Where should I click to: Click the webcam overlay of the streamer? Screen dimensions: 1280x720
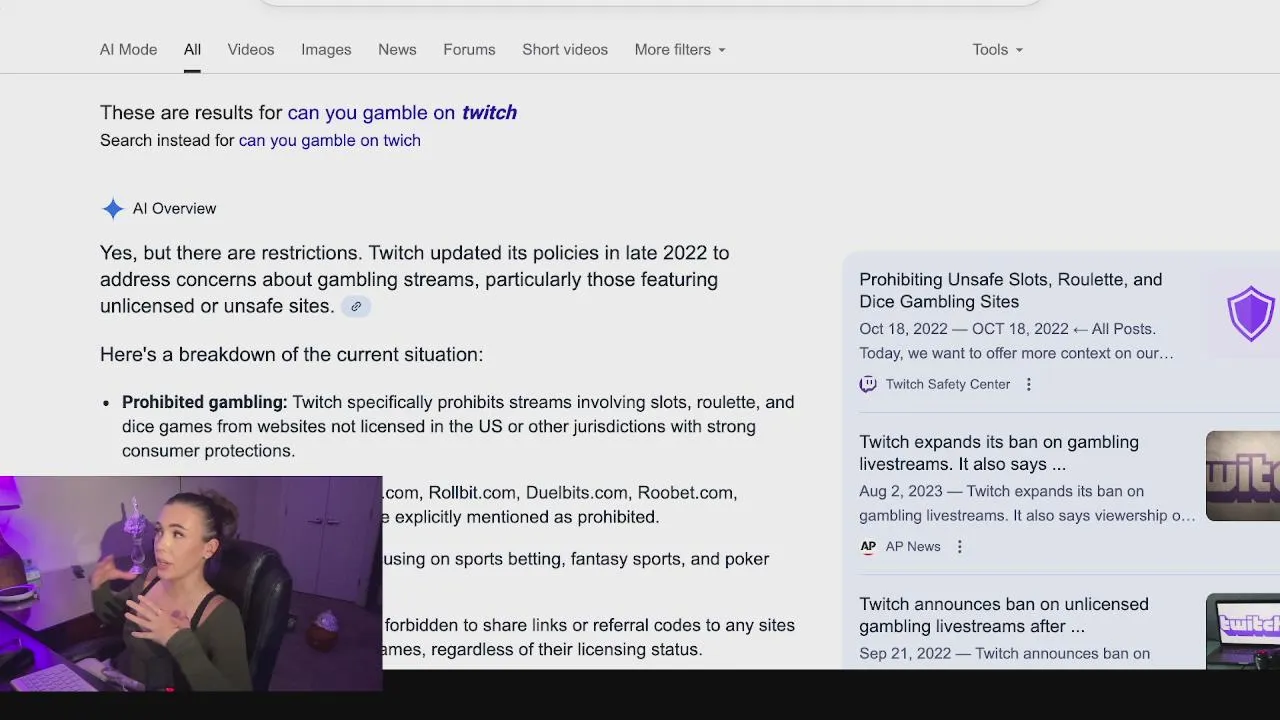point(191,584)
